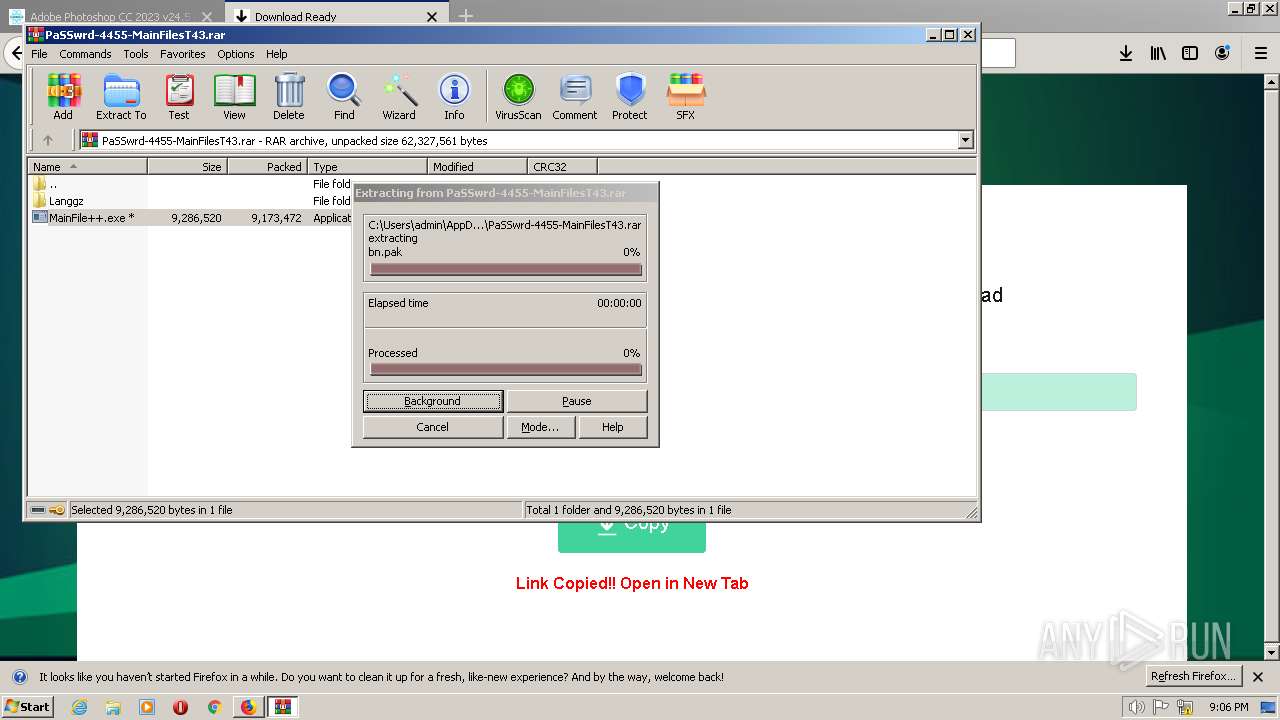Launch Internet Explorer from taskbar

(x=80, y=707)
